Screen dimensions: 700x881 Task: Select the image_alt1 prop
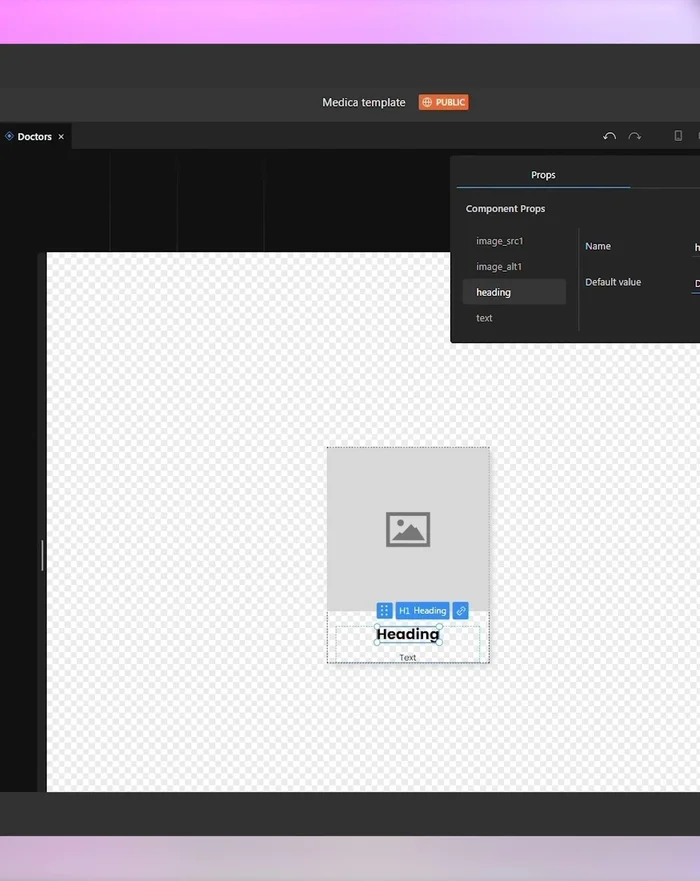tap(499, 267)
